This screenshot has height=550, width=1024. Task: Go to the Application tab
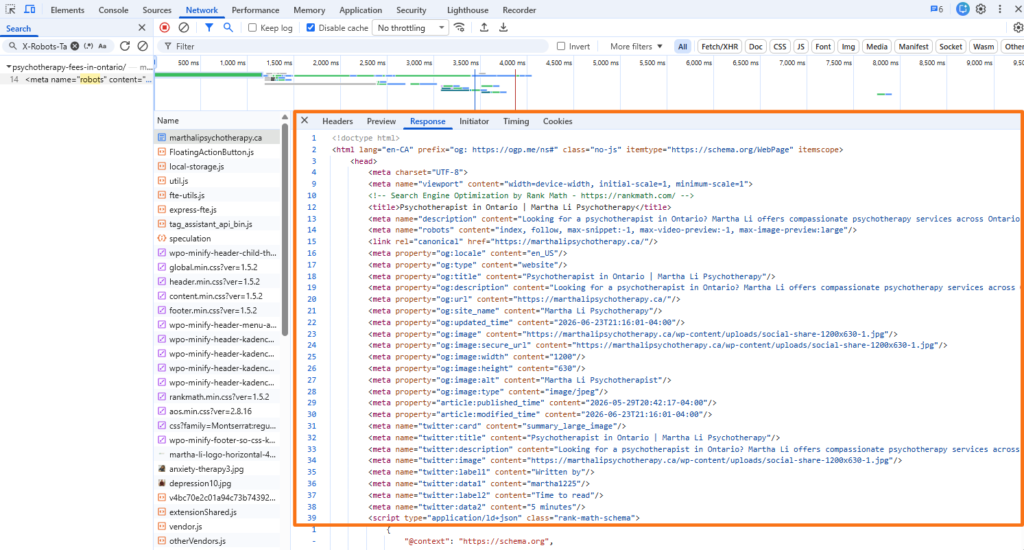(x=360, y=10)
